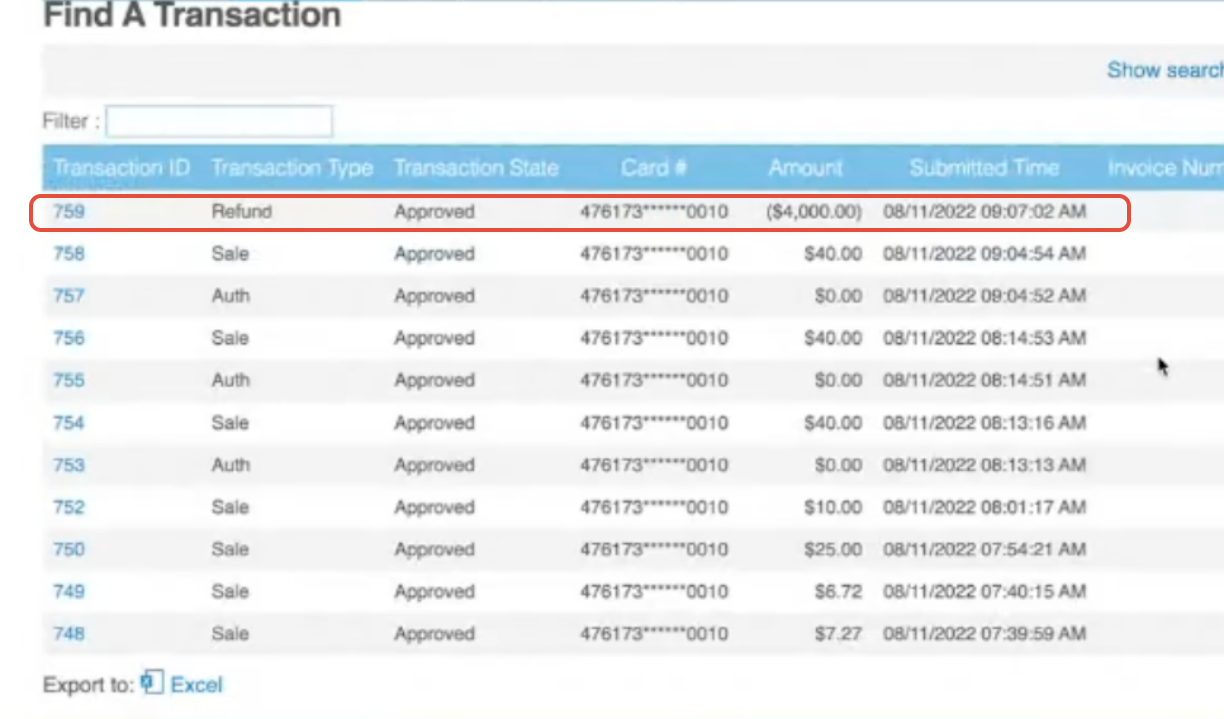Open transaction ID 756

[x=69, y=338]
